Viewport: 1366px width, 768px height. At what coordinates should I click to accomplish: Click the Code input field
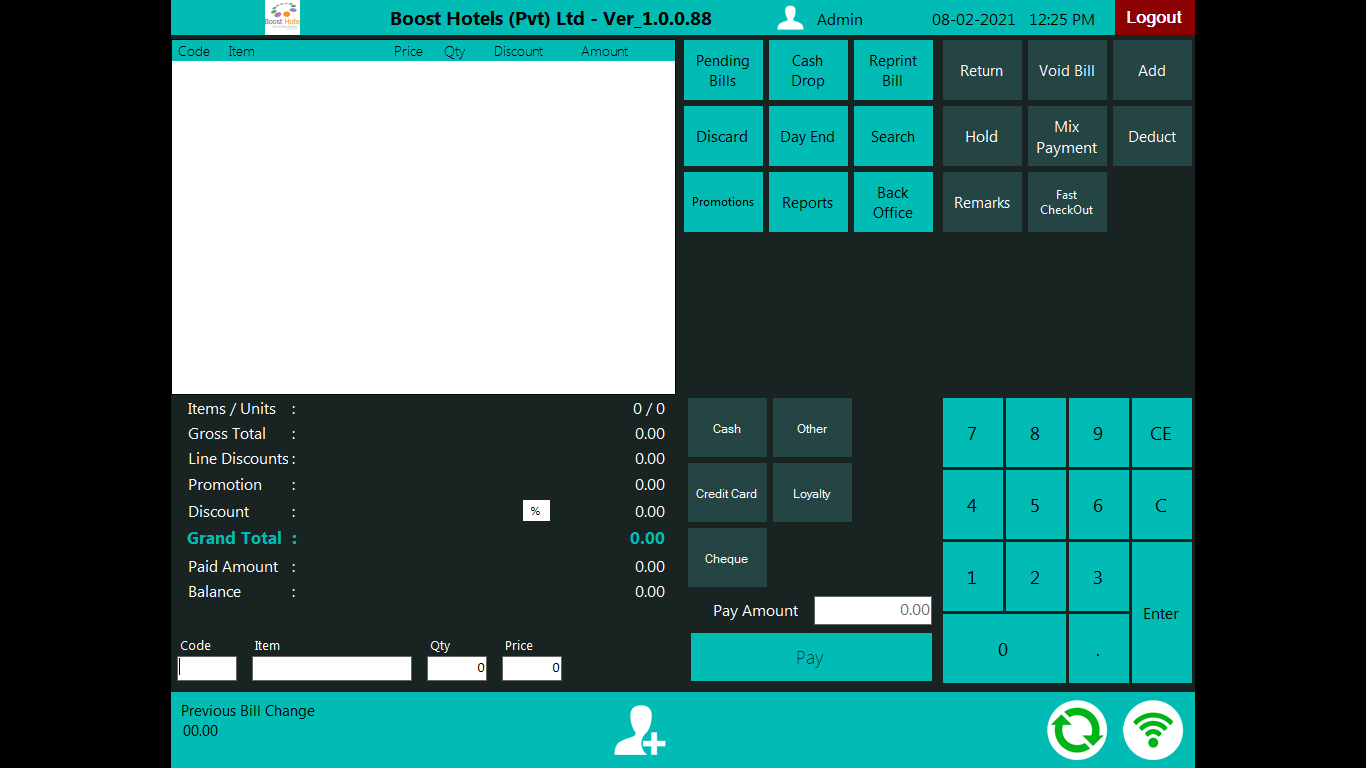pyautogui.click(x=207, y=668)
